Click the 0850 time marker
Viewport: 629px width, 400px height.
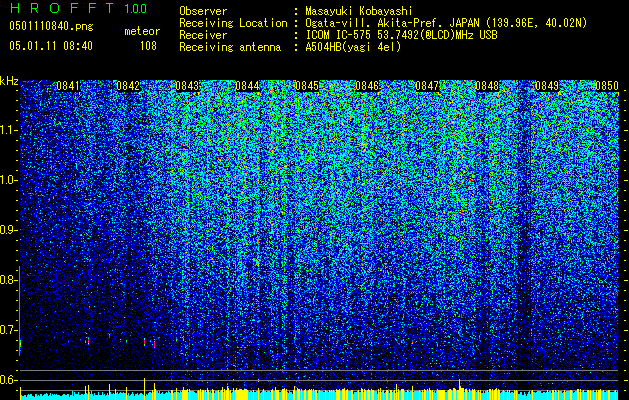[607, 86]
